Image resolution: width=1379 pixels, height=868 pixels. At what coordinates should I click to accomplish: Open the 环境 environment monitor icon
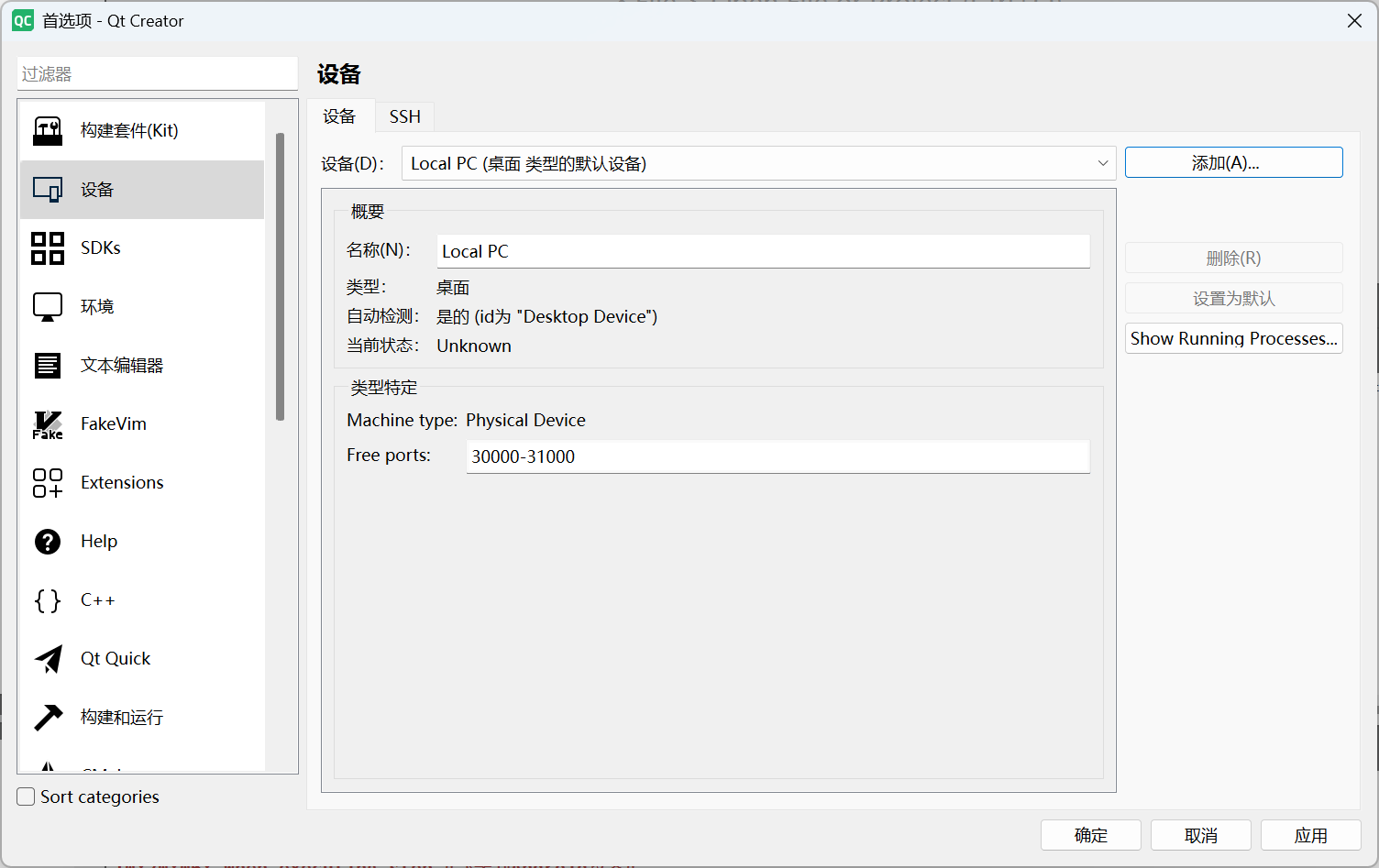[48, 307]
